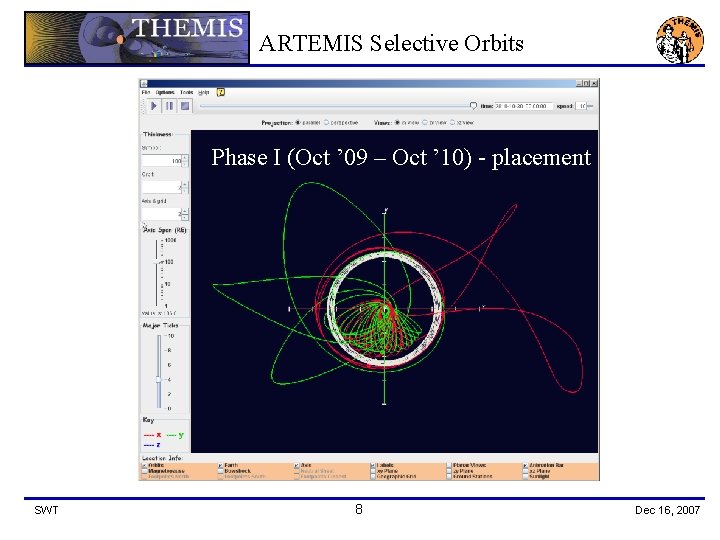This screenshot has width=720, height=540.
Task: Toggle the Animation Bar checkbox
Action: coord(525,466)
